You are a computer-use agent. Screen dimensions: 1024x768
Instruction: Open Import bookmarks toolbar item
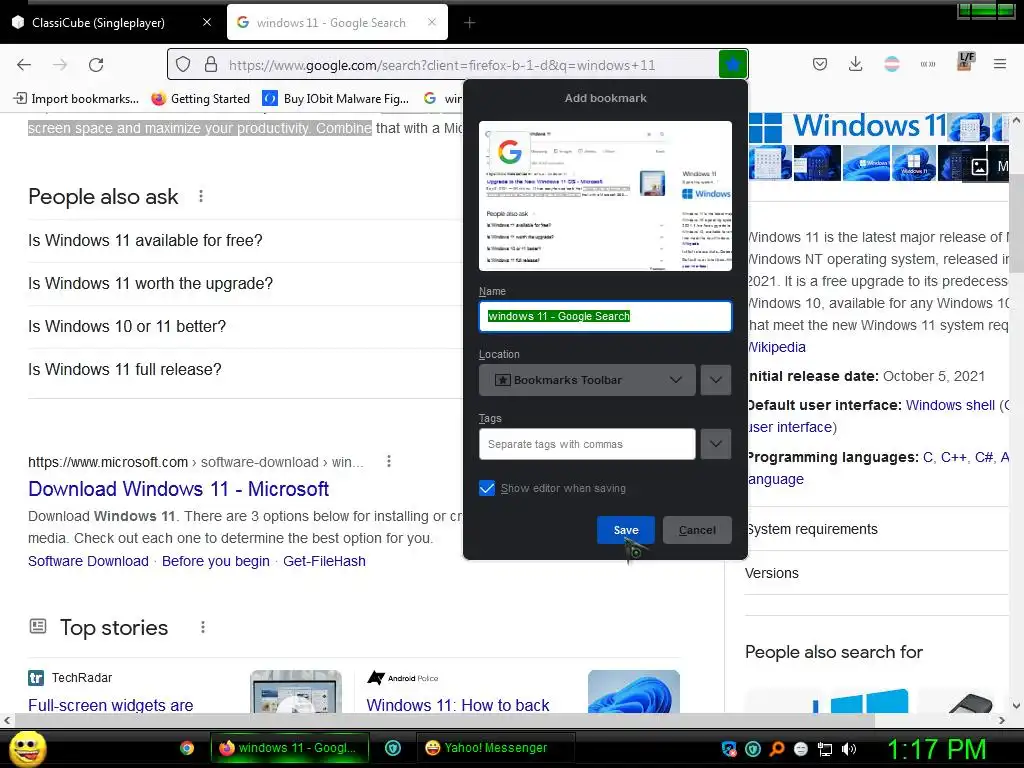[x=76, y=99]
